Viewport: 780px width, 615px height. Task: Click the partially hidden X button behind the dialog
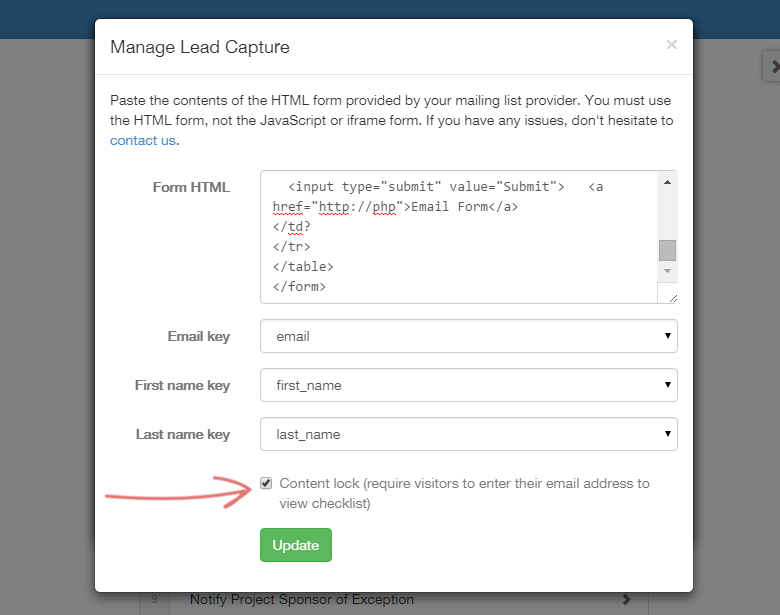coord(772,67)
